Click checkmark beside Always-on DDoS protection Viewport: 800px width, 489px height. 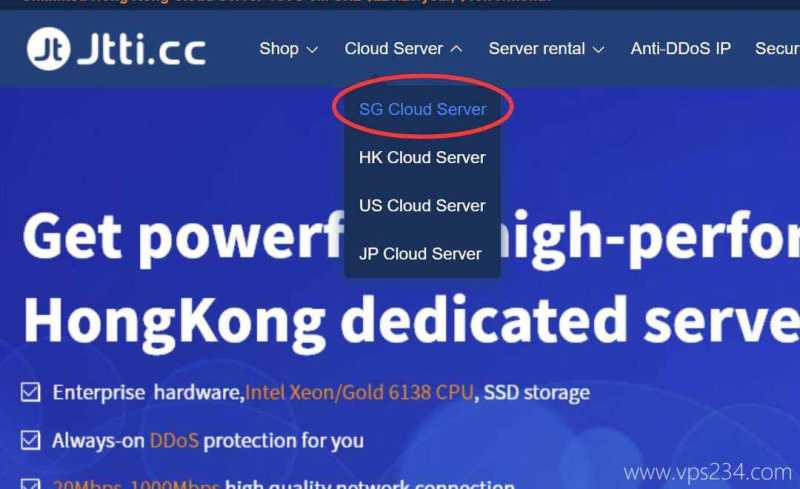pos(31,440)
